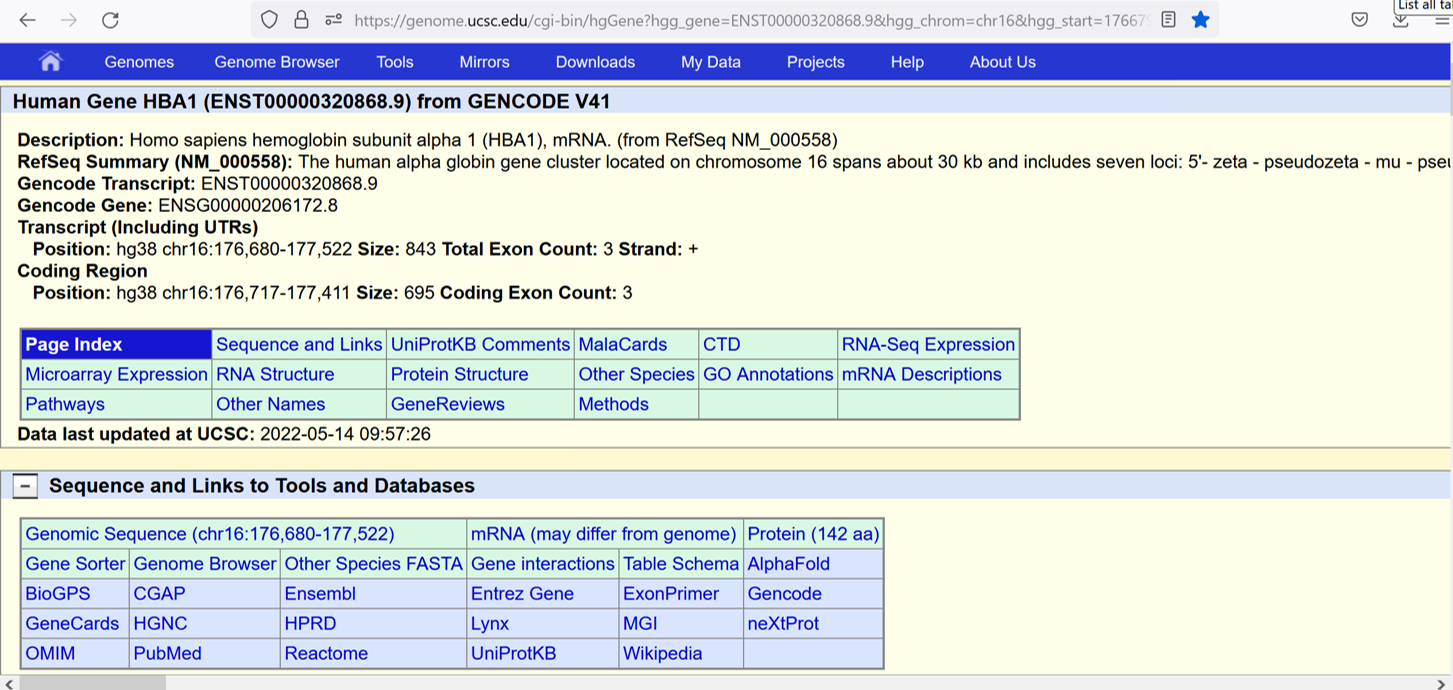Open the GeneCards link
The height and width of the screenshot is (690, 1453).
click(x=73, y=624)
